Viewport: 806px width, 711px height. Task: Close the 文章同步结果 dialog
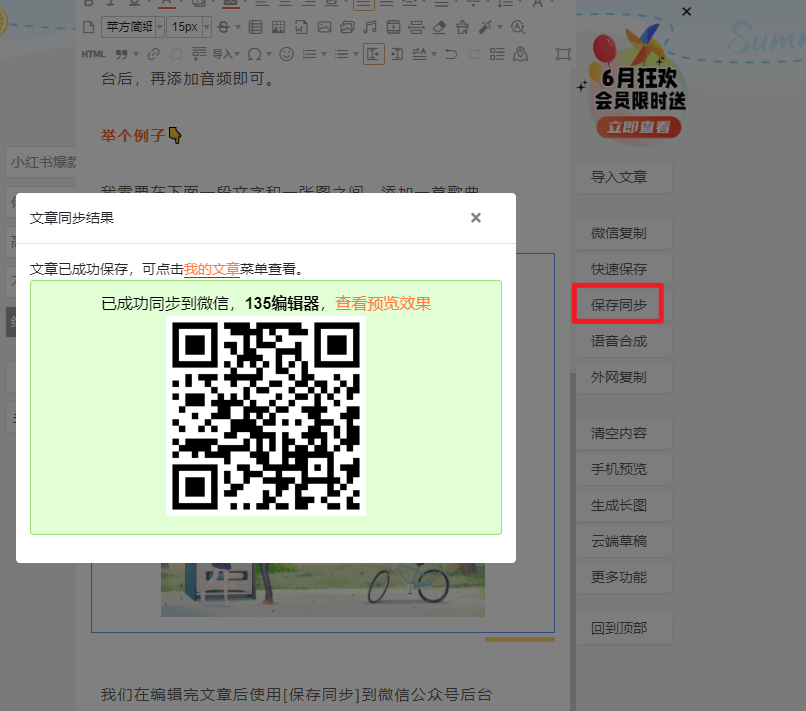coord(476,218)
